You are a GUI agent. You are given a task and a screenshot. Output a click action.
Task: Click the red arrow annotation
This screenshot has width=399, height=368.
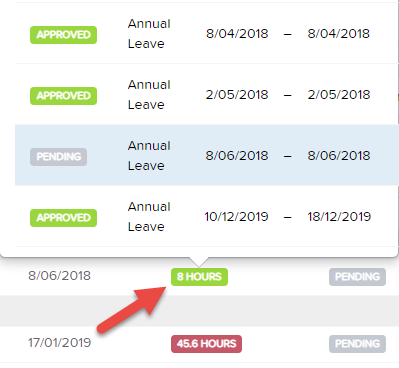click(132, 309)
